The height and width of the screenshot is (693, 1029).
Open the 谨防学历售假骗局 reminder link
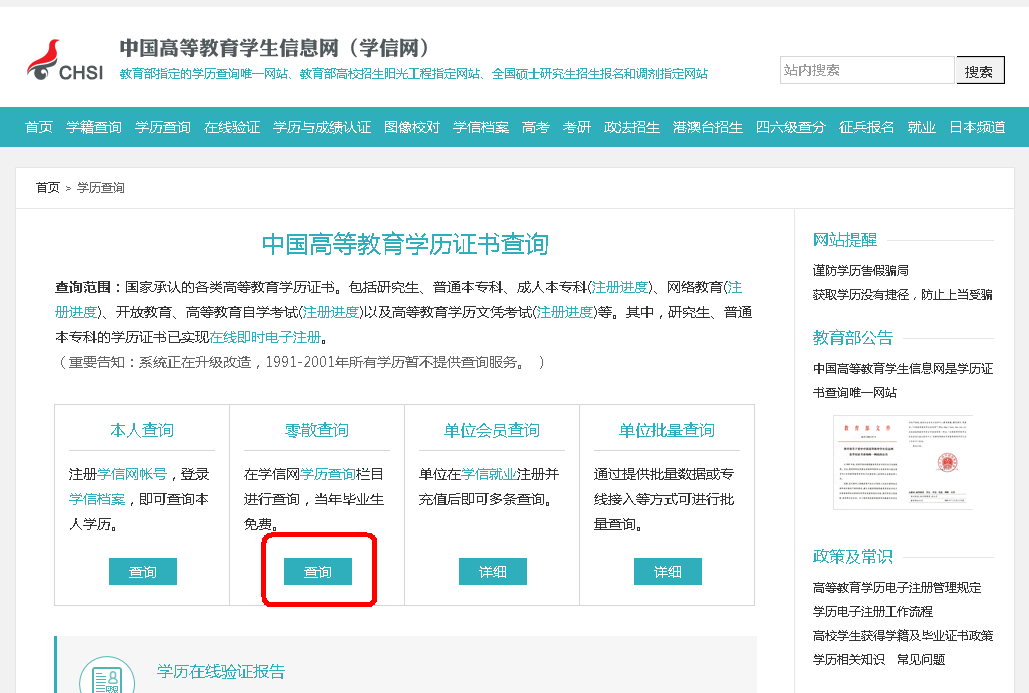tap(861, 270)
